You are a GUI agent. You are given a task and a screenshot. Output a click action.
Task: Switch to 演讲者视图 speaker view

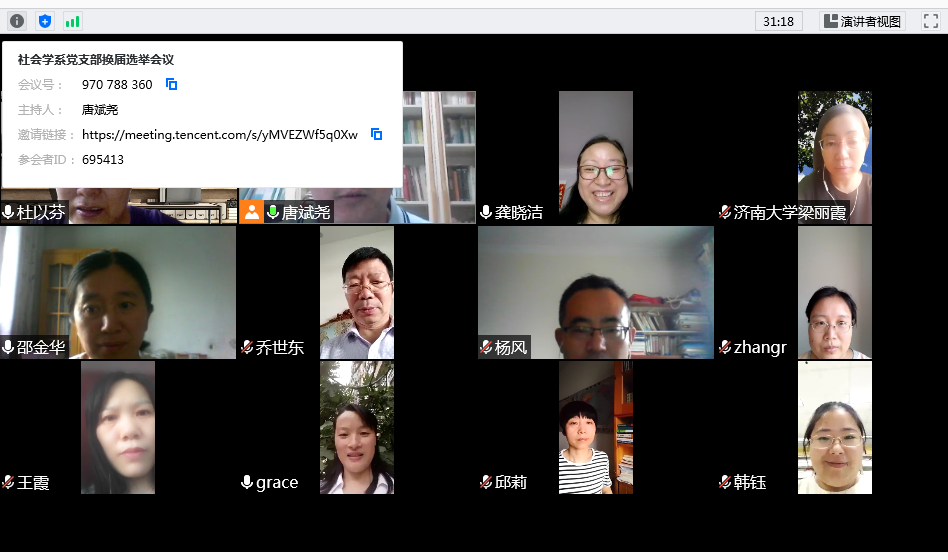[x=862, y=21]
